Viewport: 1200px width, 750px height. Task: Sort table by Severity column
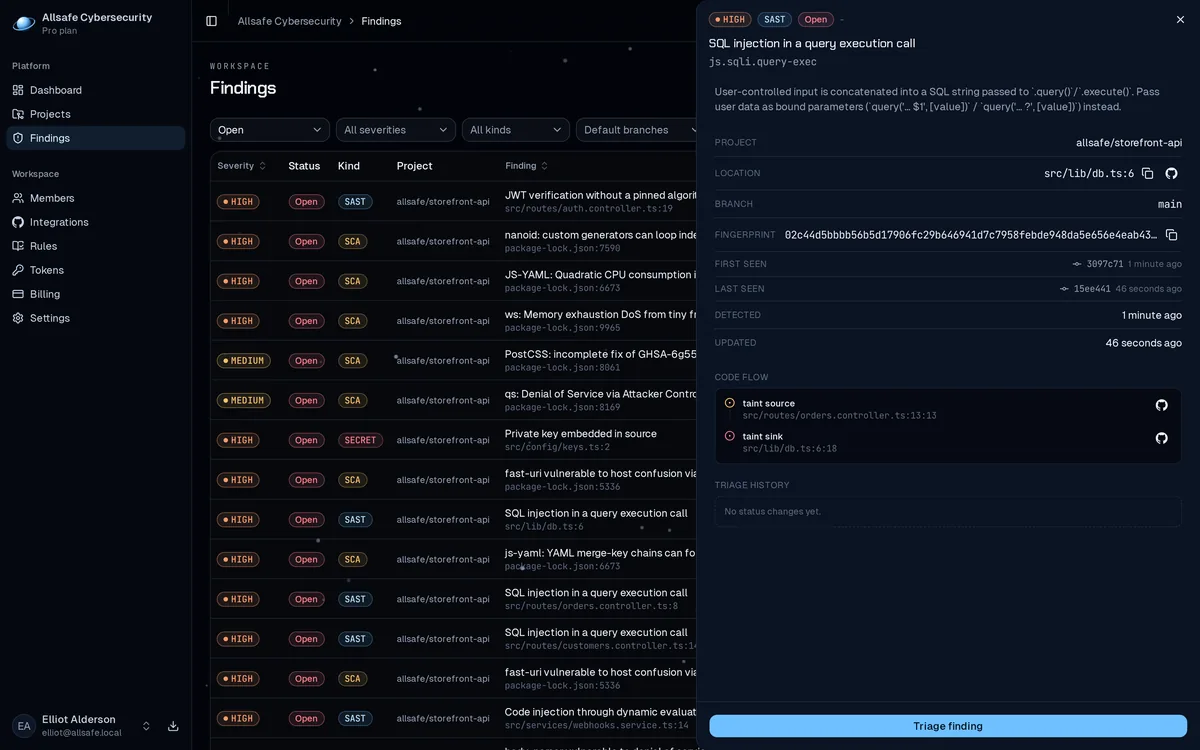(242, 166)
